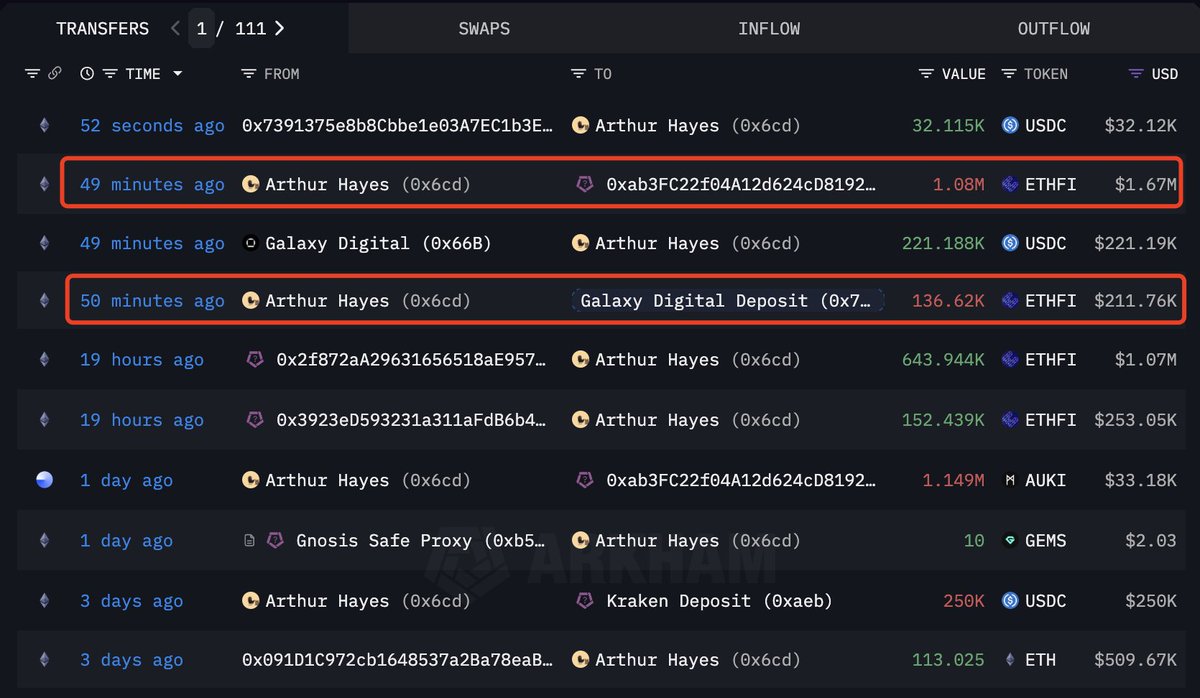Expand the TIME sort dropdown arrow
1200x698 pixels.
[x=178, y=74]
